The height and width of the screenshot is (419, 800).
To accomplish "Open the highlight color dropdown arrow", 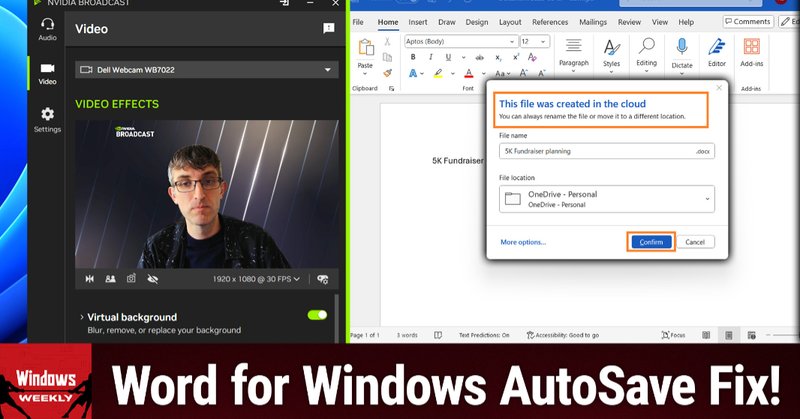I will [453, 74].
